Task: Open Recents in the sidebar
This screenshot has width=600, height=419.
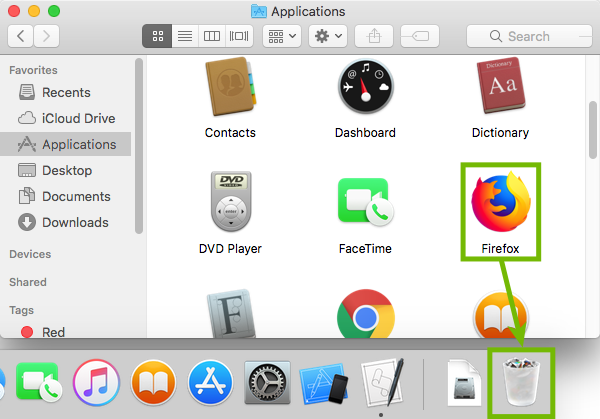Action: 65,93
